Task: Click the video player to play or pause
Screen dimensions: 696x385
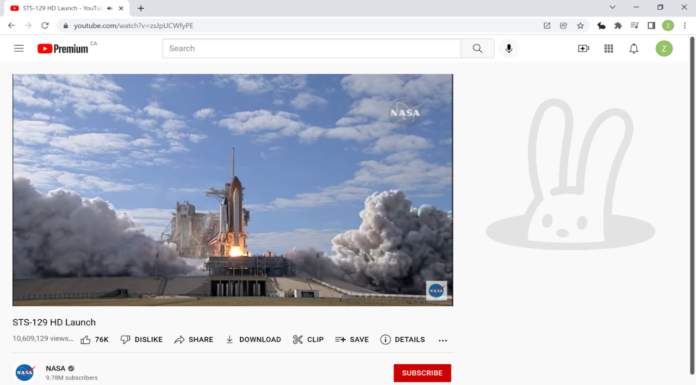Action: (x=233, y=190)
